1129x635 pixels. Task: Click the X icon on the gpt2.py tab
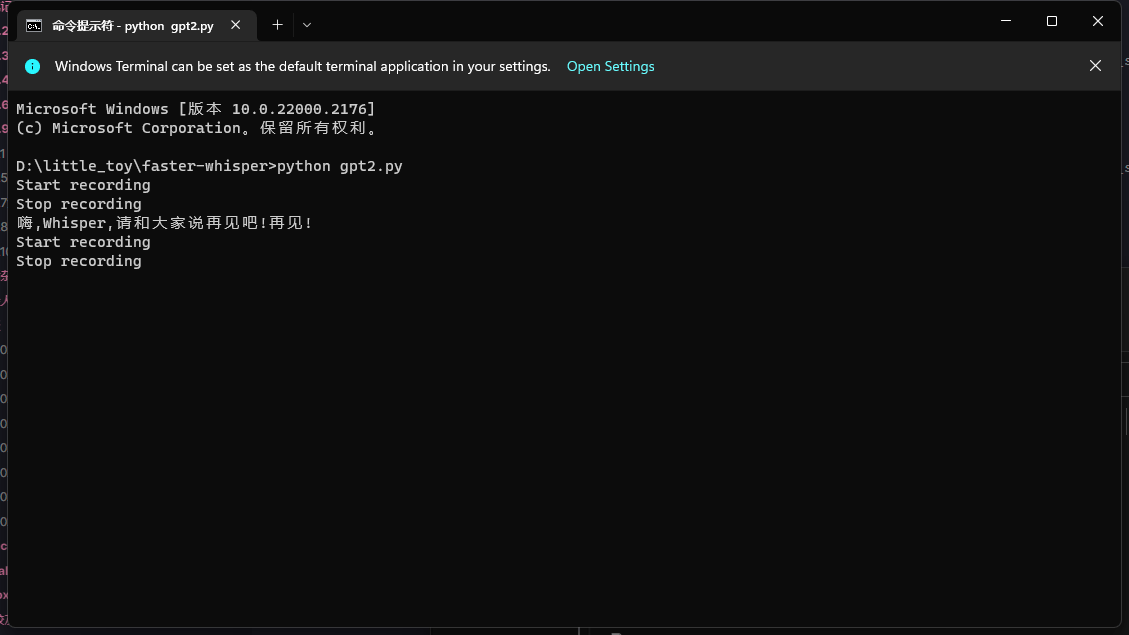[236, 24]
